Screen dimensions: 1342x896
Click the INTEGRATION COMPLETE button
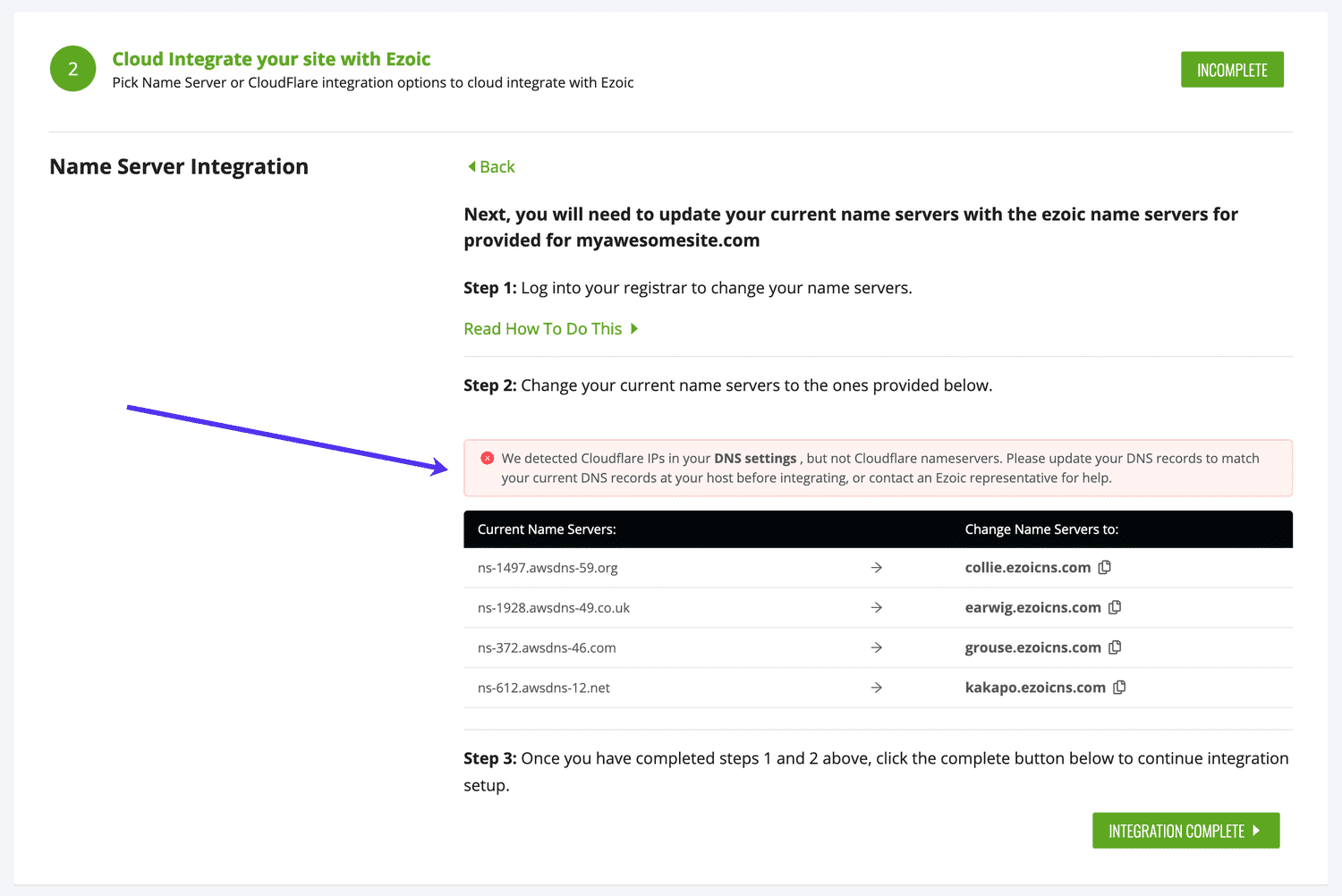point(1185,830)
